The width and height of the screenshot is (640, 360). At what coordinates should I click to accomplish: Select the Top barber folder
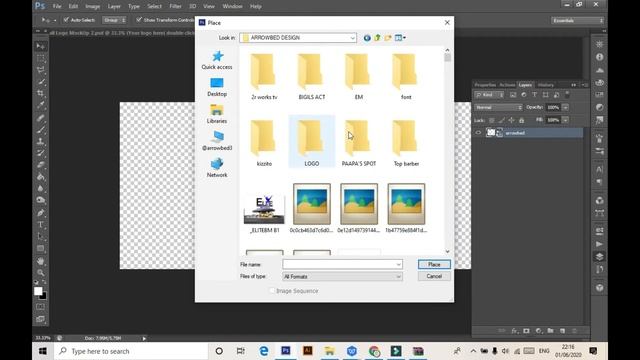(406, 142)
